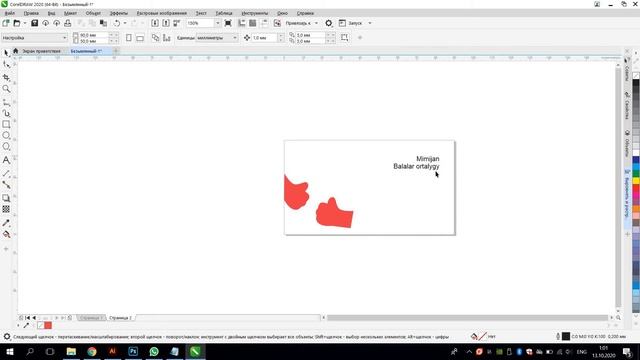Click the New document icon

6,23
